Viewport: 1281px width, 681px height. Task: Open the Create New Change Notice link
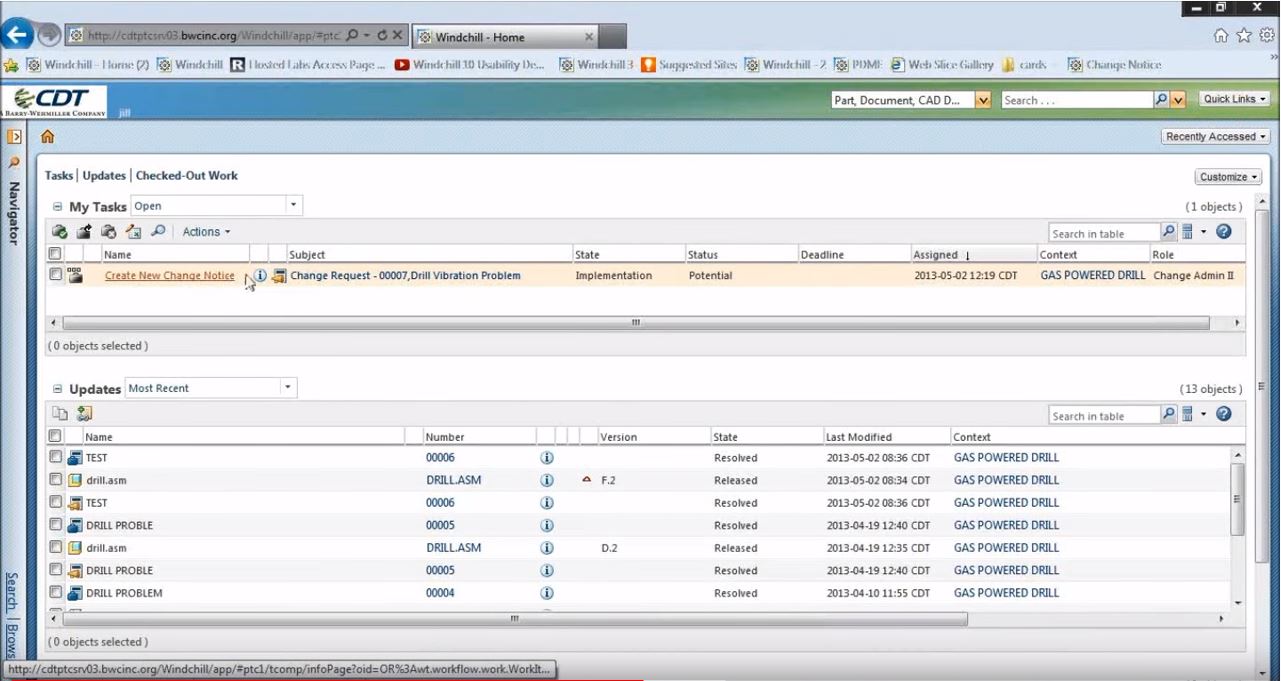[x=170, y=276]
